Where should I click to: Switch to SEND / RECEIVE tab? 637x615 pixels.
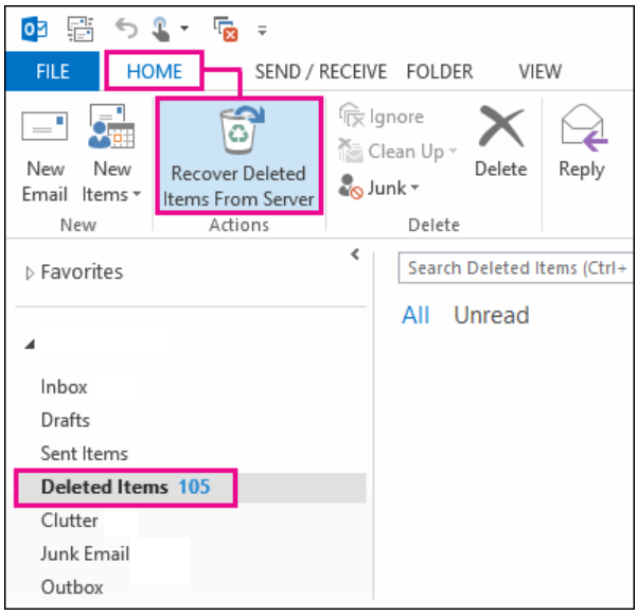321,71
